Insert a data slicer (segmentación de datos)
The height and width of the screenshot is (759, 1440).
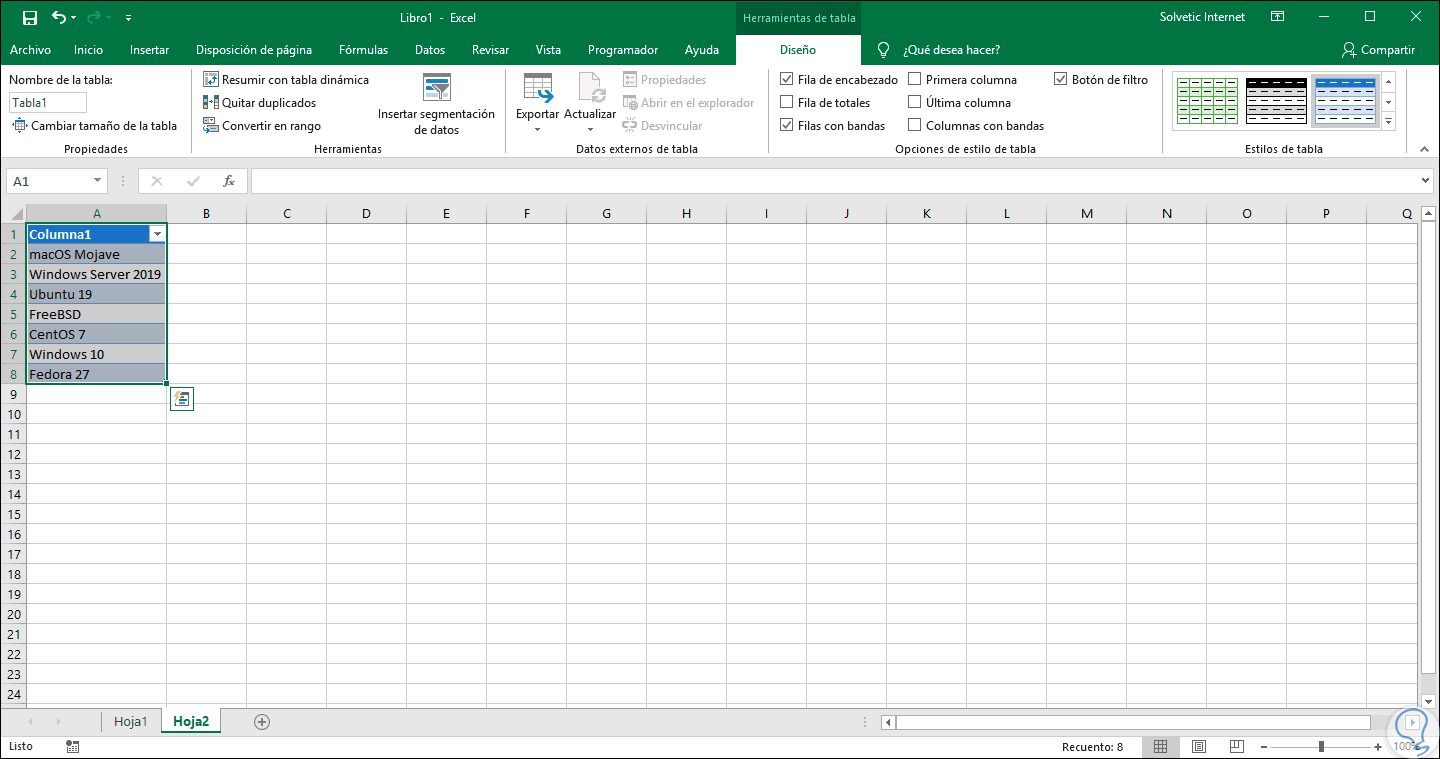coord(436,105)
